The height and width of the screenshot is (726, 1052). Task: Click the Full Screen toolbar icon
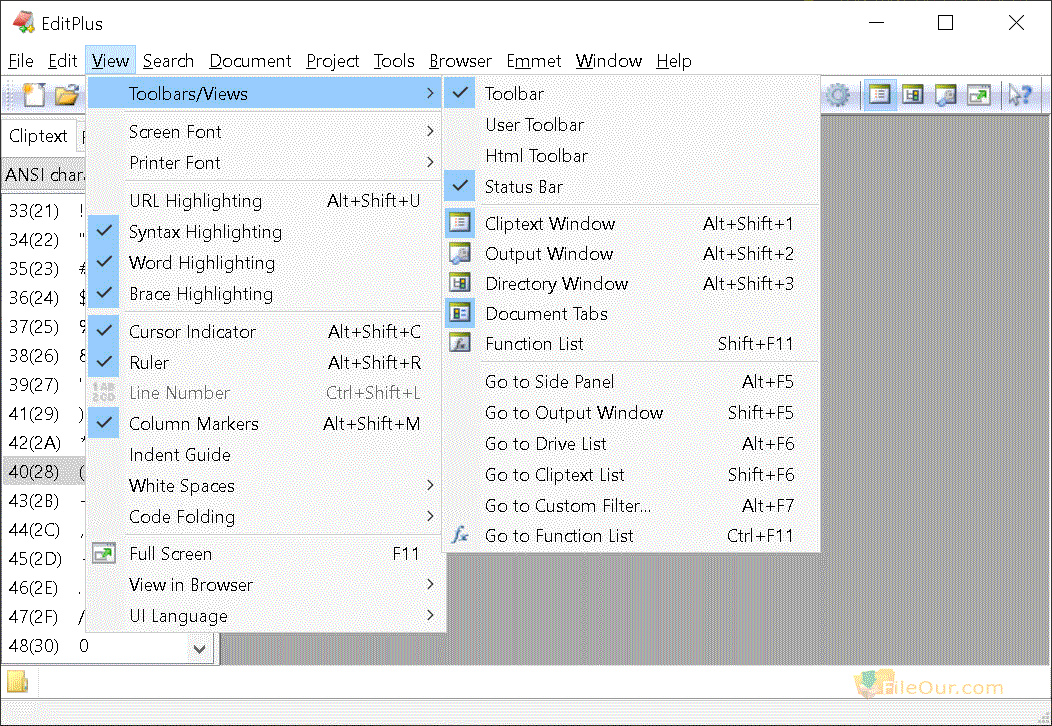[x=979, y=95]
